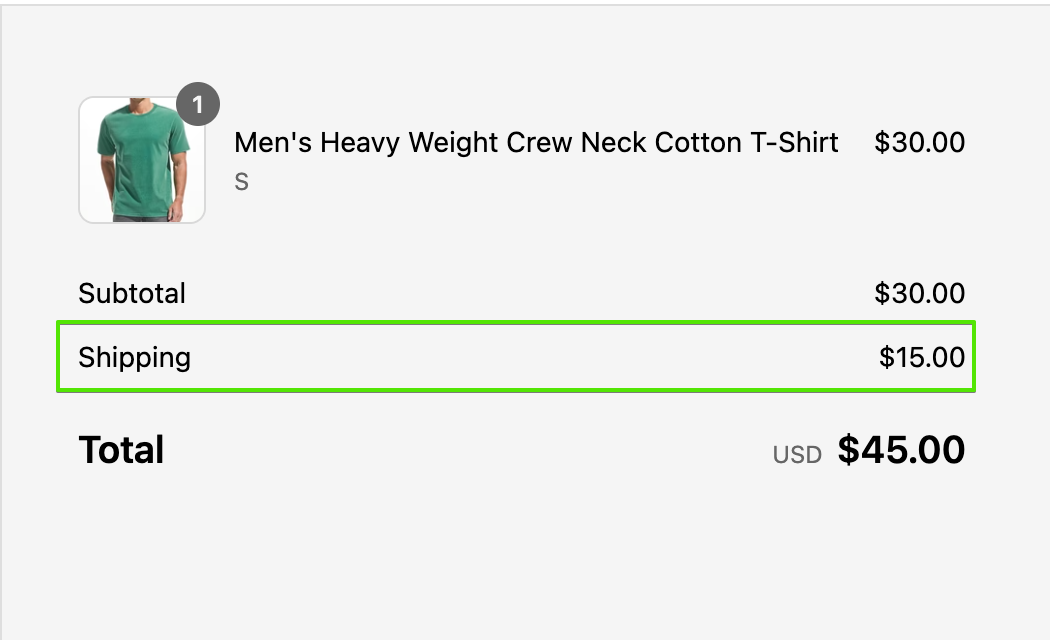Click the shipping cost $15.00

click(921, 357)
